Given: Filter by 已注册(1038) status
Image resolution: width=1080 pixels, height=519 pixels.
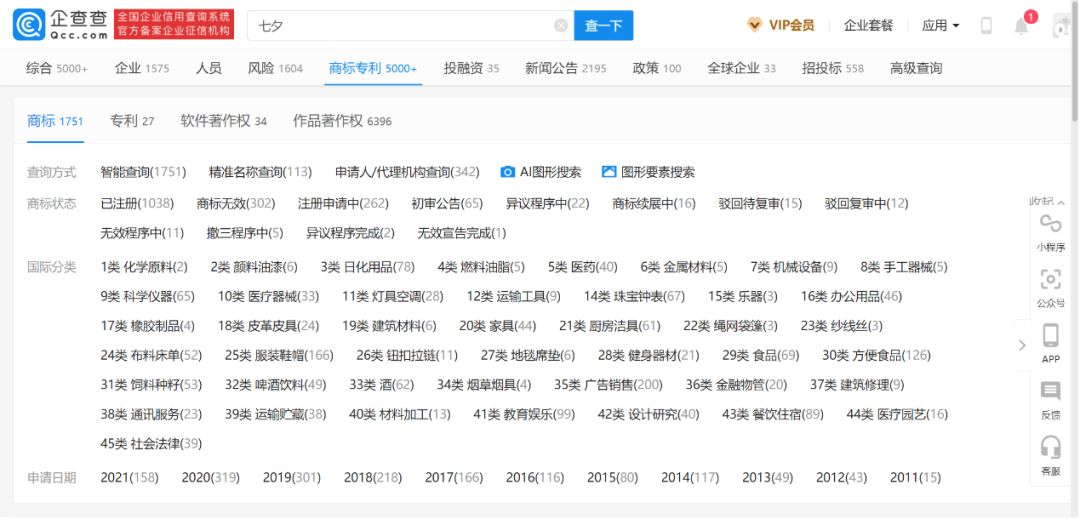Looking at the screenshot, I should [x=137, y=204].
